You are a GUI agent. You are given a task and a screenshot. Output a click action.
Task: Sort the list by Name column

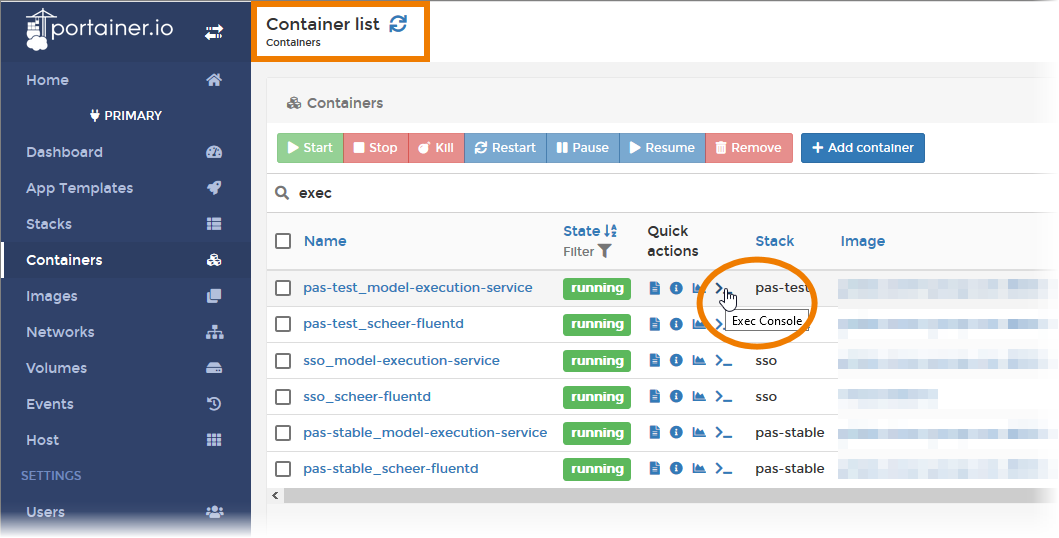point(325,241)
